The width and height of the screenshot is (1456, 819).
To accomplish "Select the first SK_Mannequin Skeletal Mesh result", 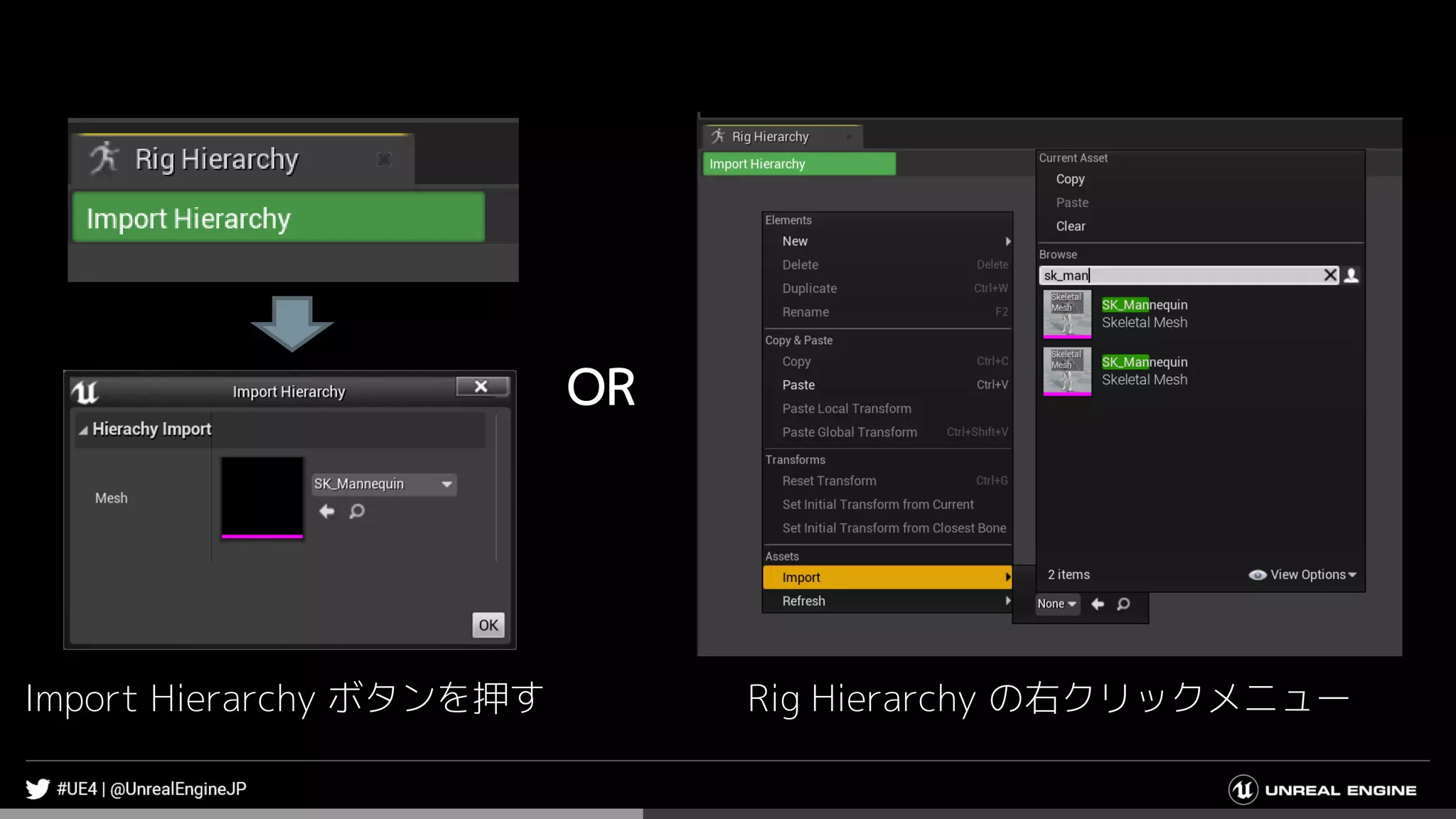I will 1200,314.
